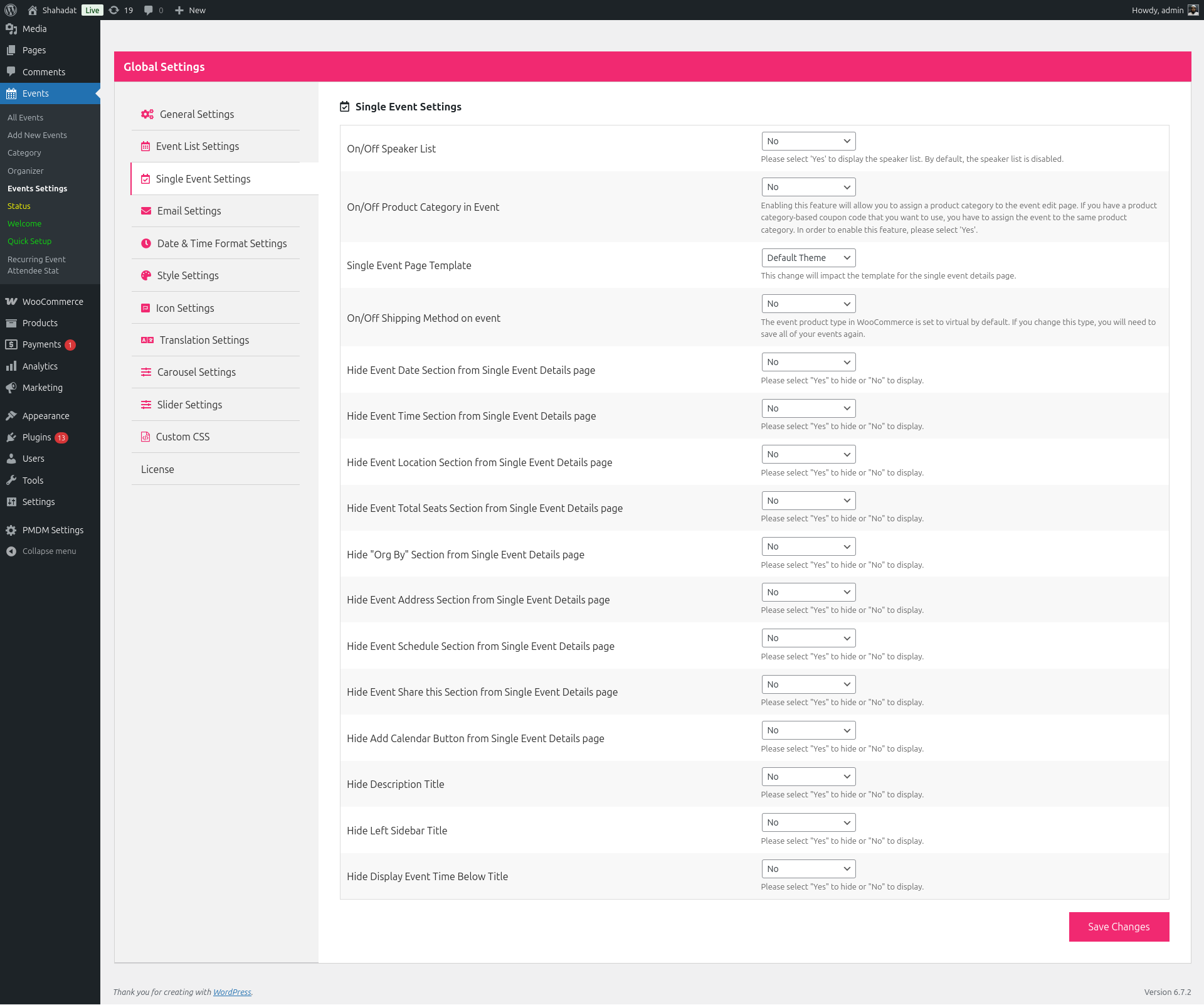Open Recurring Event Attendee Stat link
The height and width of the screenshot is (1005, 1204).
36,265
